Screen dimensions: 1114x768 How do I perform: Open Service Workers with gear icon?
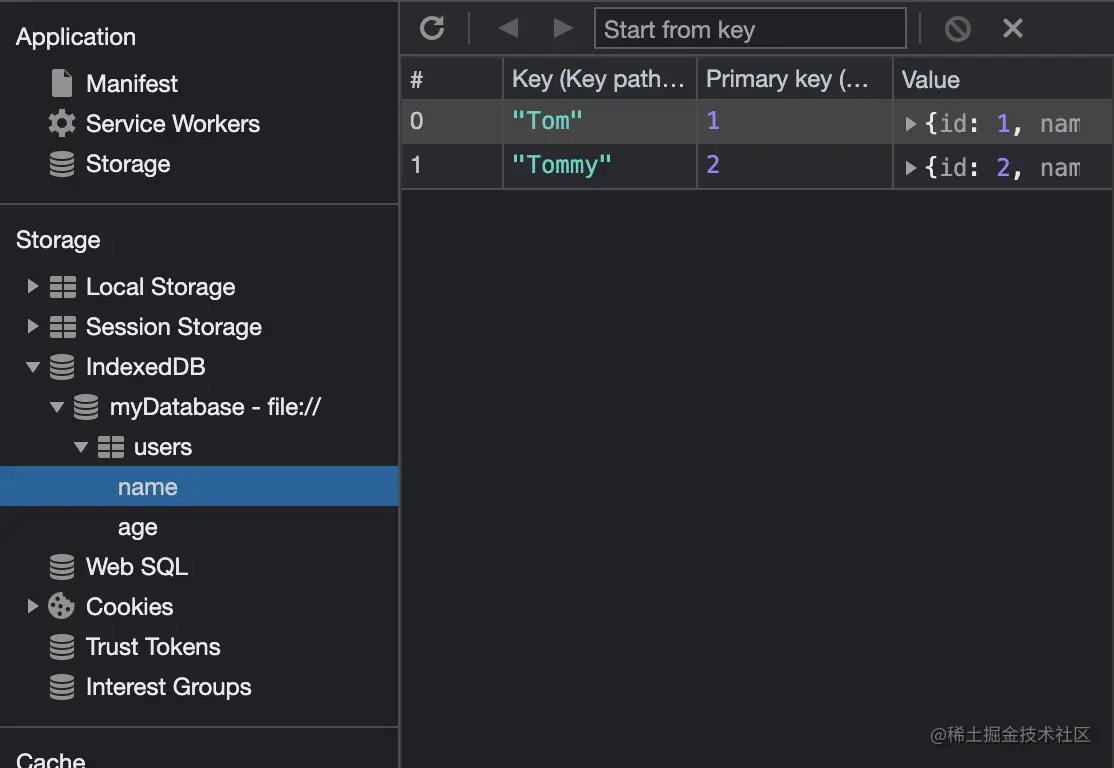coord(62,124)
